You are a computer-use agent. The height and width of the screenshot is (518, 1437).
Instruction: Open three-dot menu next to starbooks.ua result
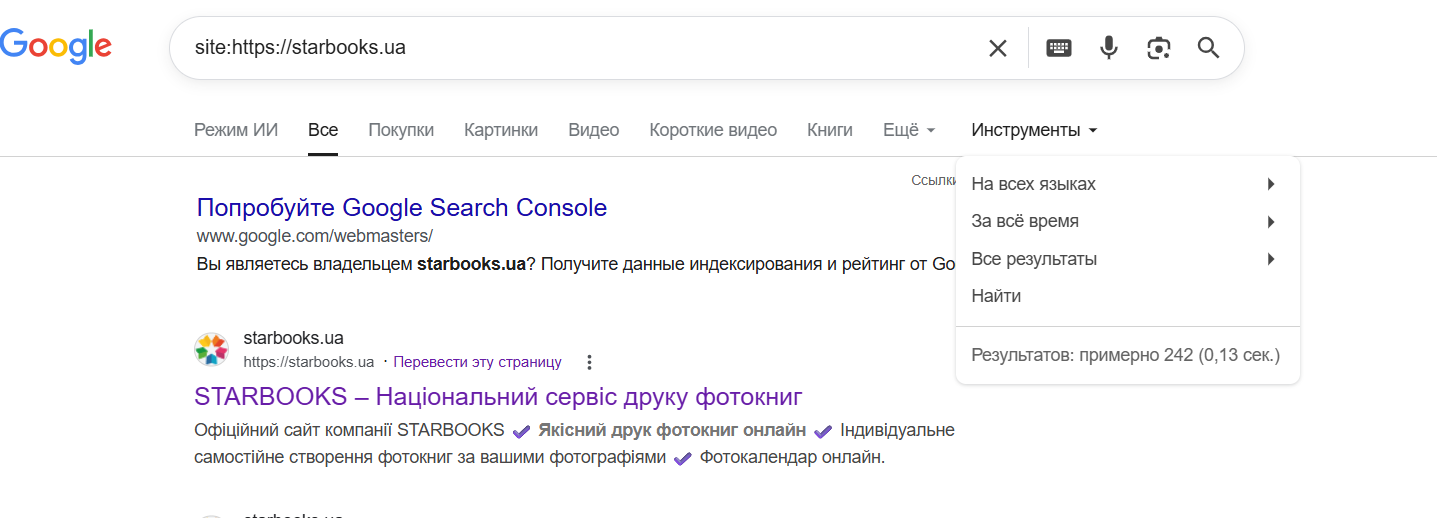click(589, 362)
